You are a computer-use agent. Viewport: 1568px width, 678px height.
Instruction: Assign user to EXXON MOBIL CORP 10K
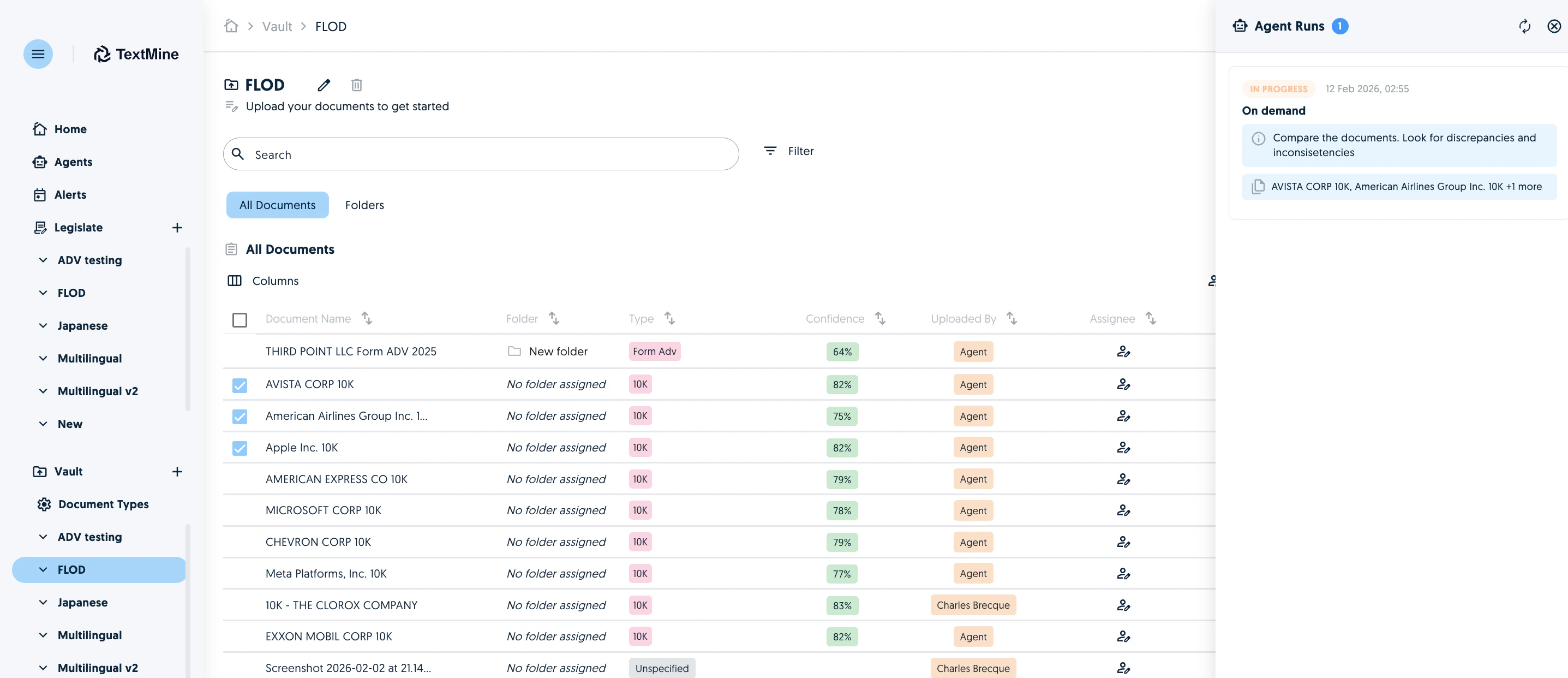click(1124, 637)
